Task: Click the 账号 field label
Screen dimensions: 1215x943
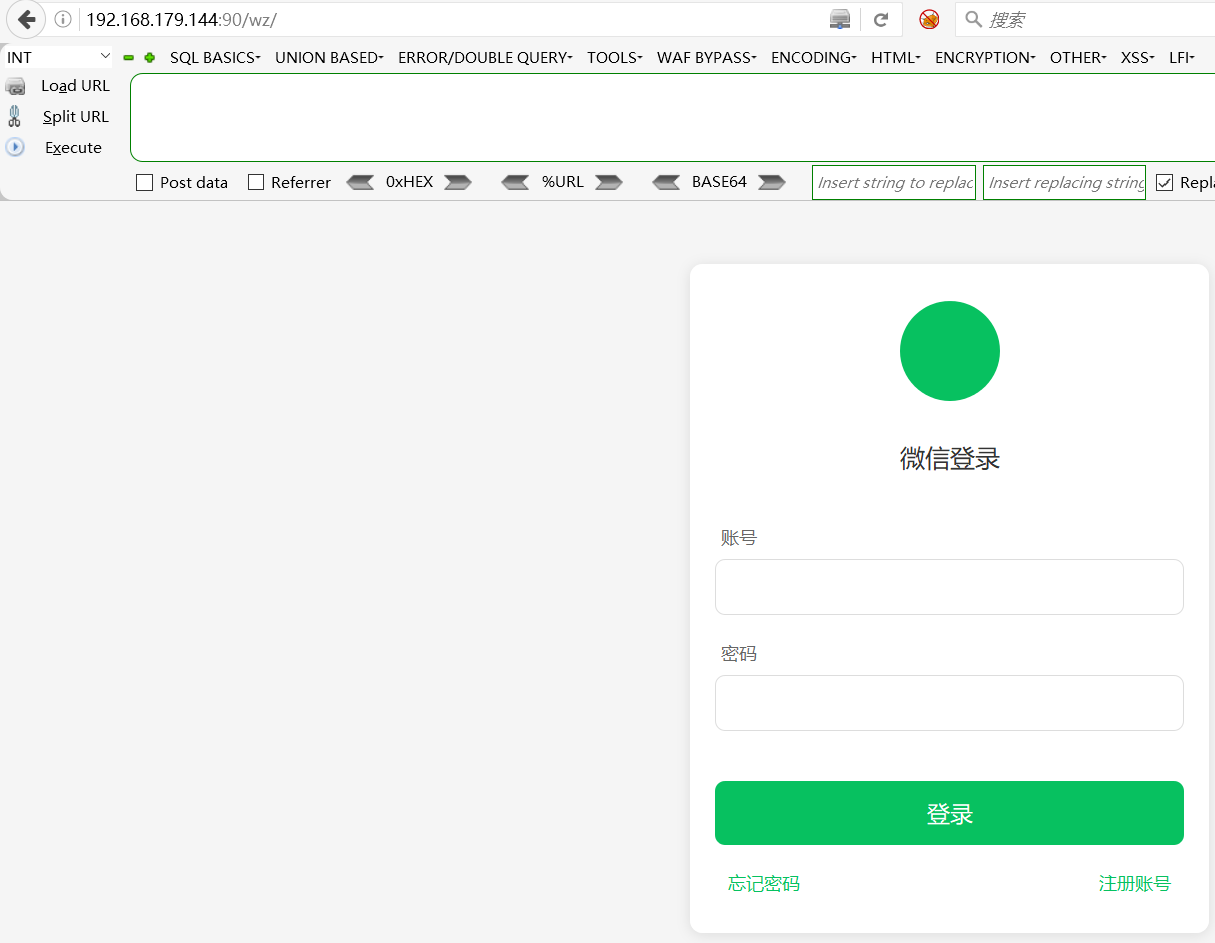Action: click(x=739, y=538)
